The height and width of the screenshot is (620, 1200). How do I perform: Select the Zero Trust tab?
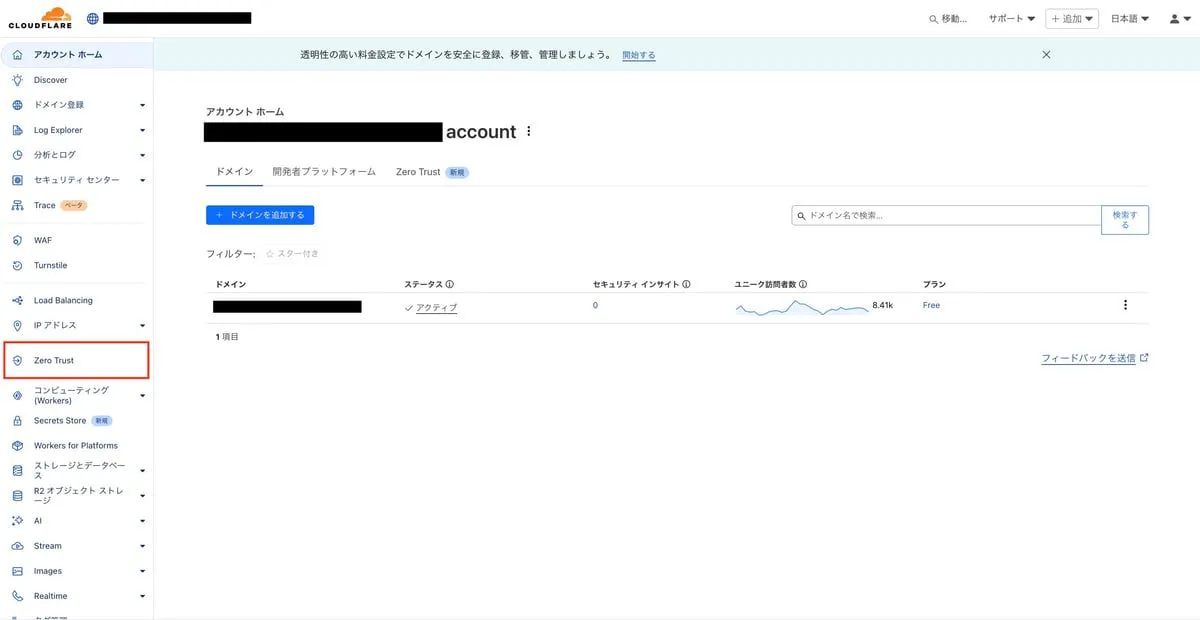tap(418, 172)
